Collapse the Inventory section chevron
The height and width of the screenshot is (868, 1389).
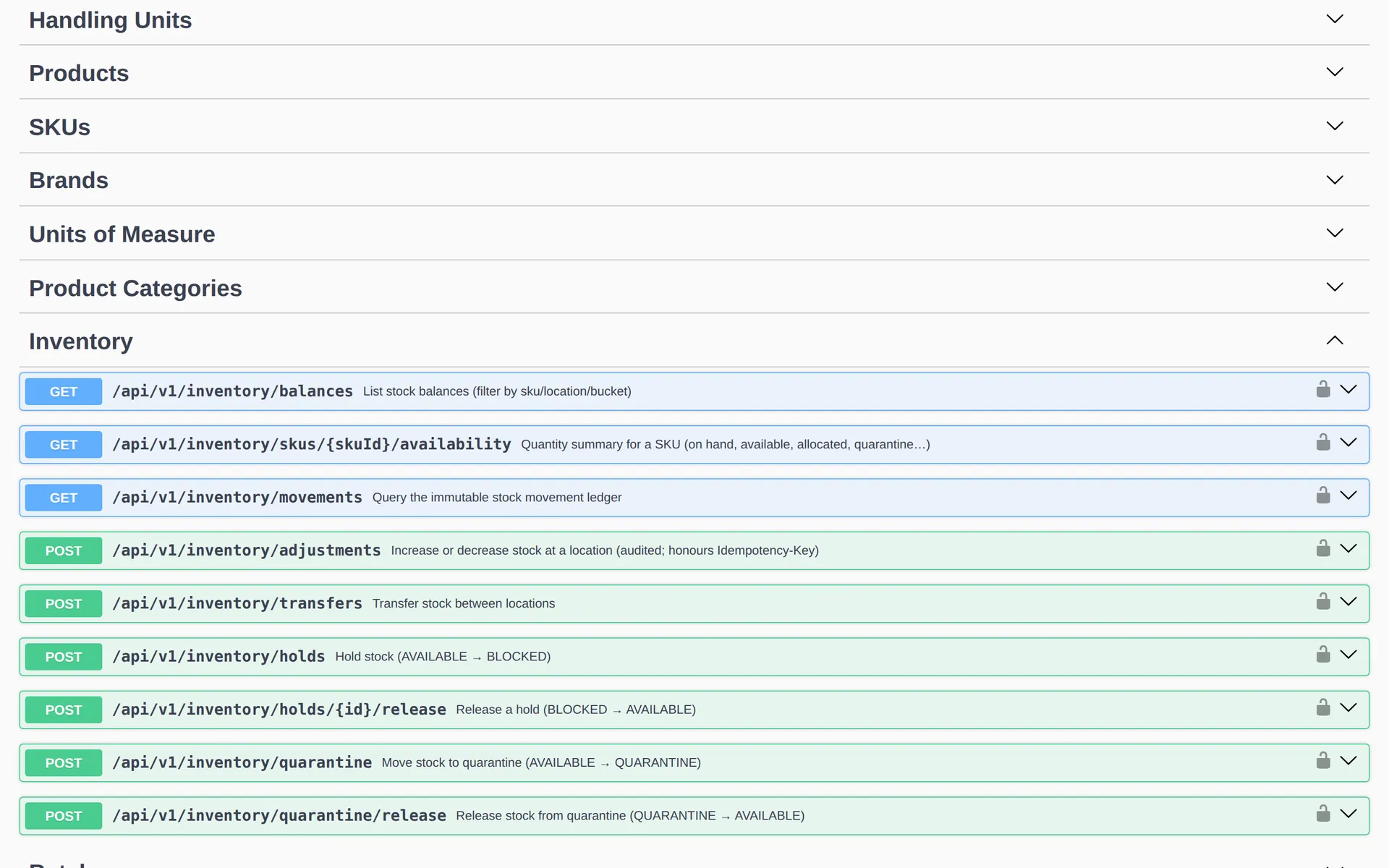(x=1335, y=340)
